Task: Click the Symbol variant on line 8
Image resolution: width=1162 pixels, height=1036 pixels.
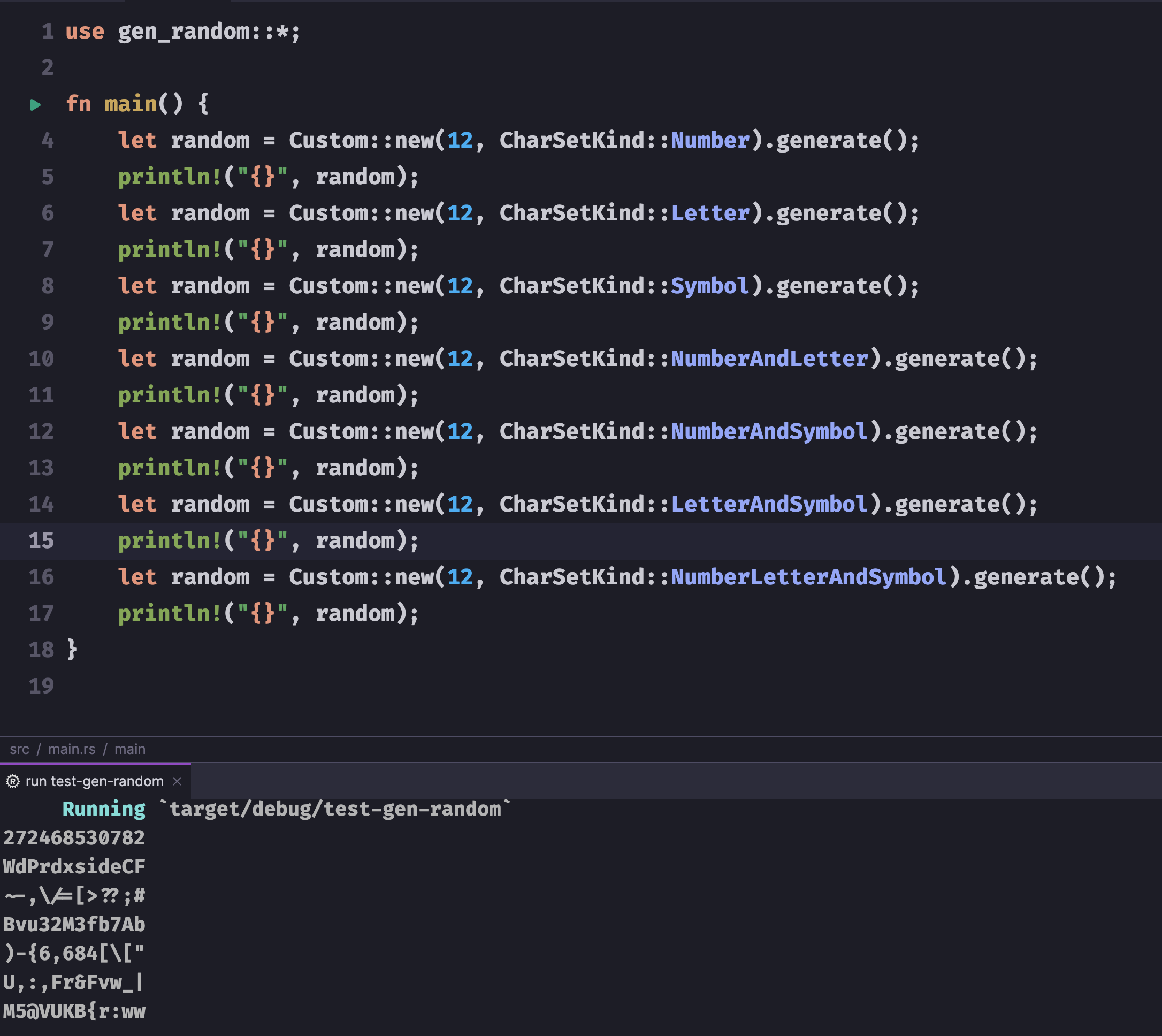Action: click(710, 286)
